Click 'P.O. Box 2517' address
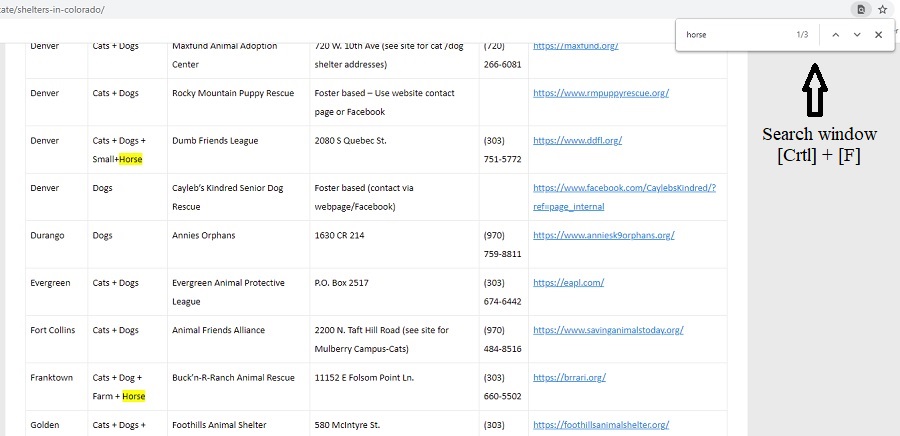Screen dimensions: 900x436 pyautogui.click(x=342, y=283)
